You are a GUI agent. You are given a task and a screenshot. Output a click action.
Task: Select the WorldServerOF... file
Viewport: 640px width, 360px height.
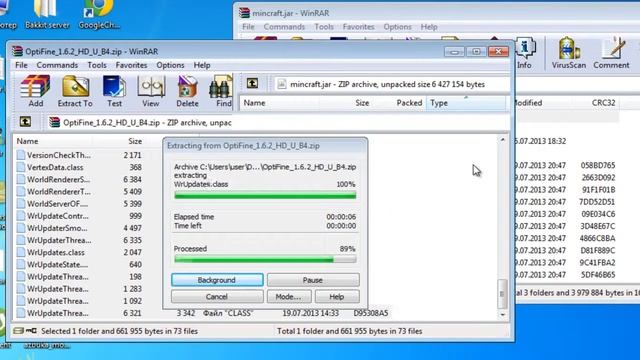click(x=57, y=204)
